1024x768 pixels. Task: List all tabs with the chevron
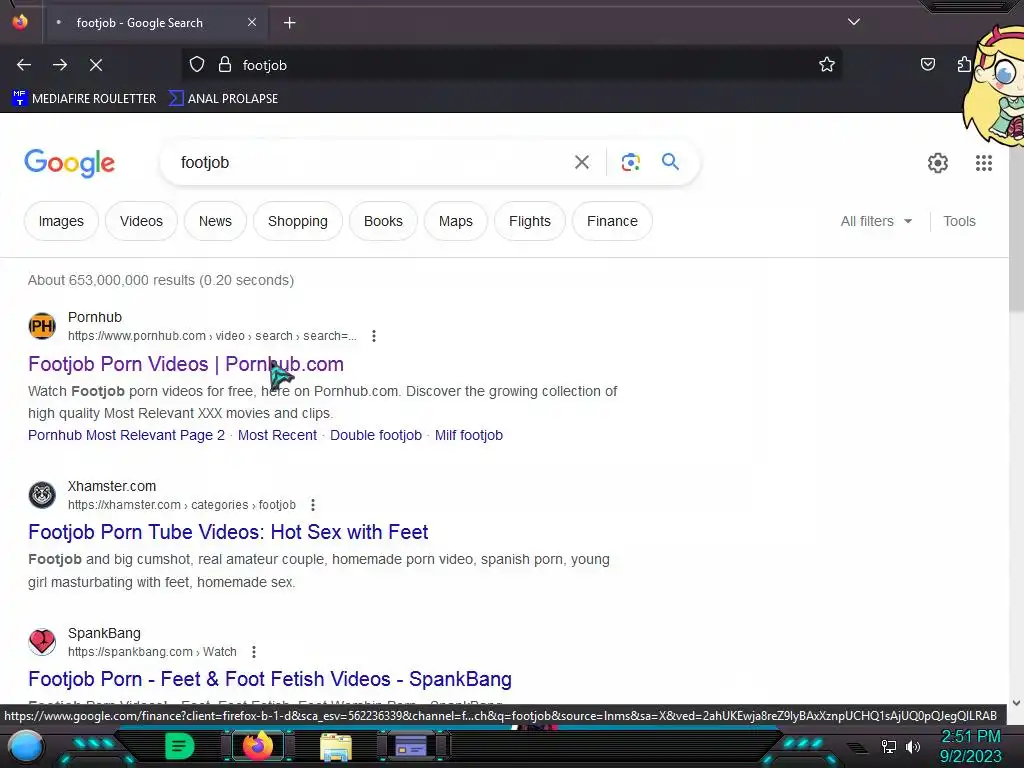pyautogui.click(x=854, y=22)
